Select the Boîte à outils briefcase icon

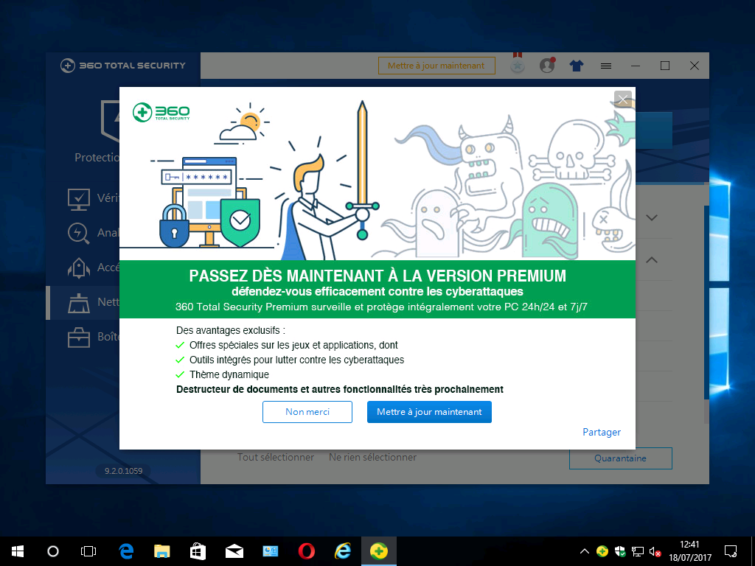pyautogui.click(x=78, y=337)
